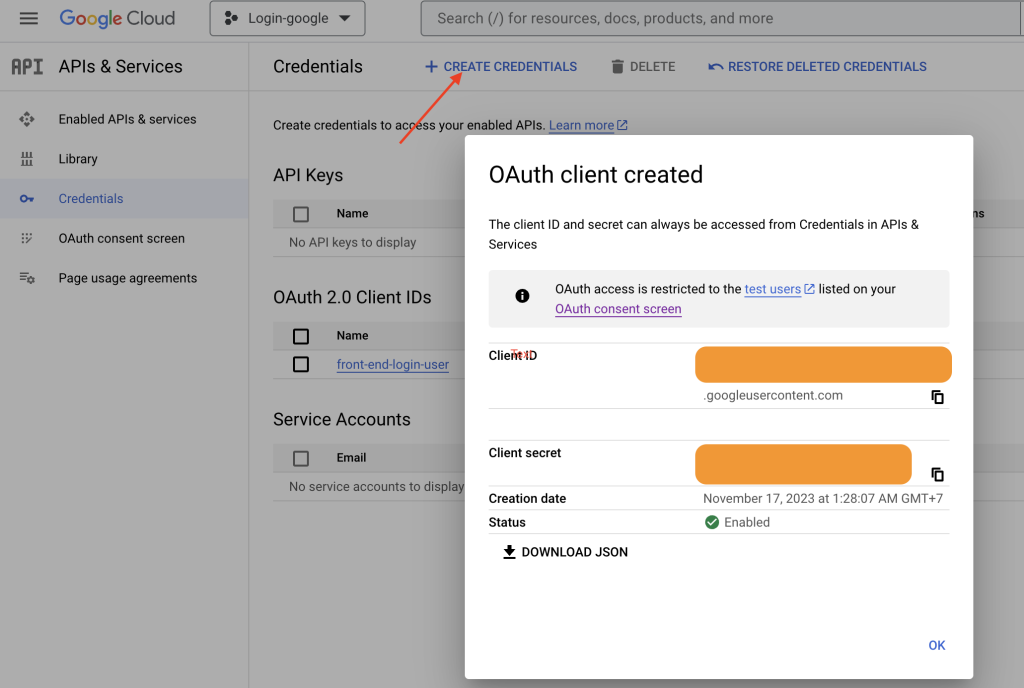Image resolution: width=1024 pixels, height=688 pixels.
Task: Click the creation date value text
Action: pyautogui.click(x=823, y=498)
